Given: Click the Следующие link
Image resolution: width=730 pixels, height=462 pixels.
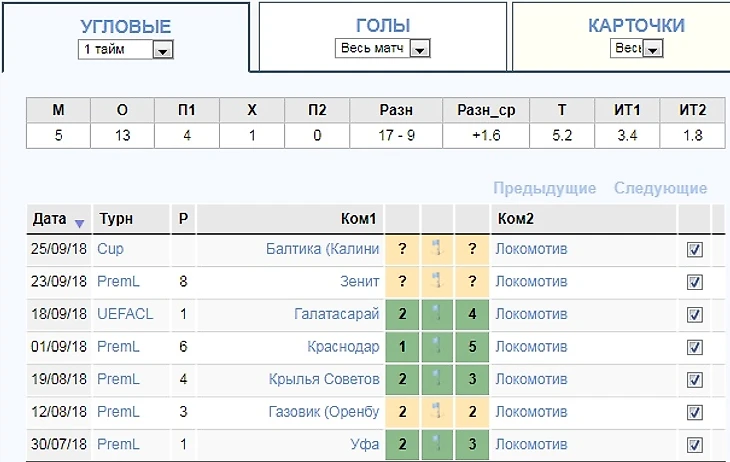Looking at the screenshot, I should coord(660,188).
